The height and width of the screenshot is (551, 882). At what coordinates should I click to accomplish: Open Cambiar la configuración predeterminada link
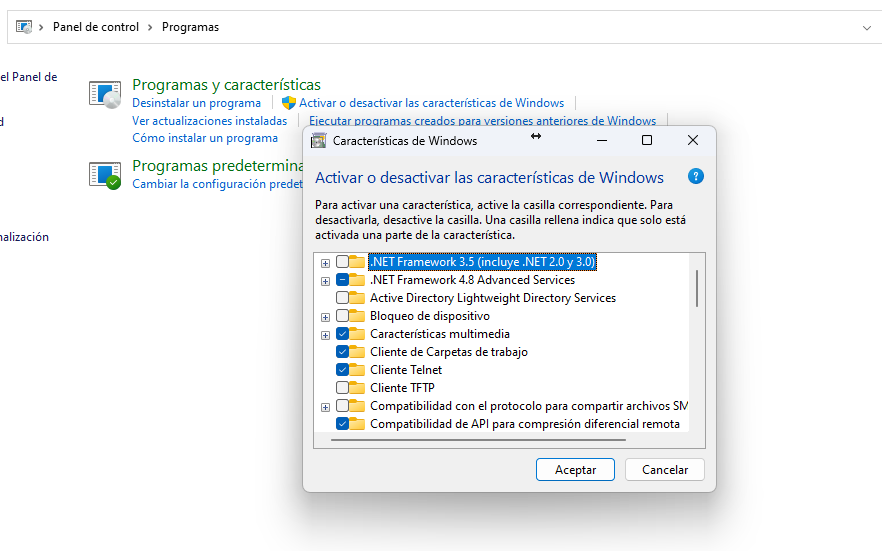[218, 184]
